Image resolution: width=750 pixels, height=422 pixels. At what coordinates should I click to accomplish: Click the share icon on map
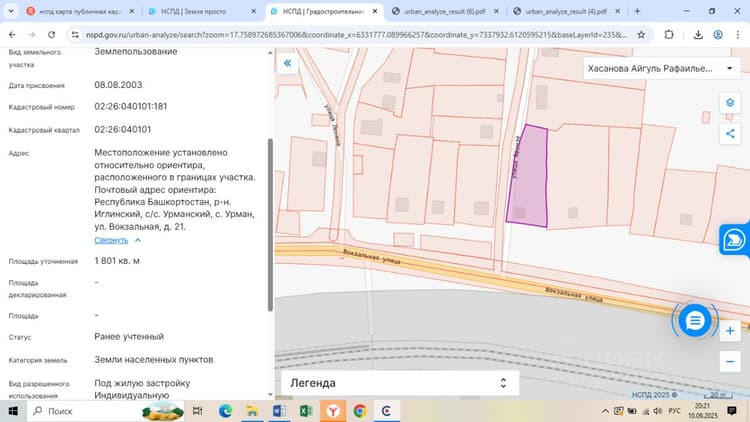[730, 133]
